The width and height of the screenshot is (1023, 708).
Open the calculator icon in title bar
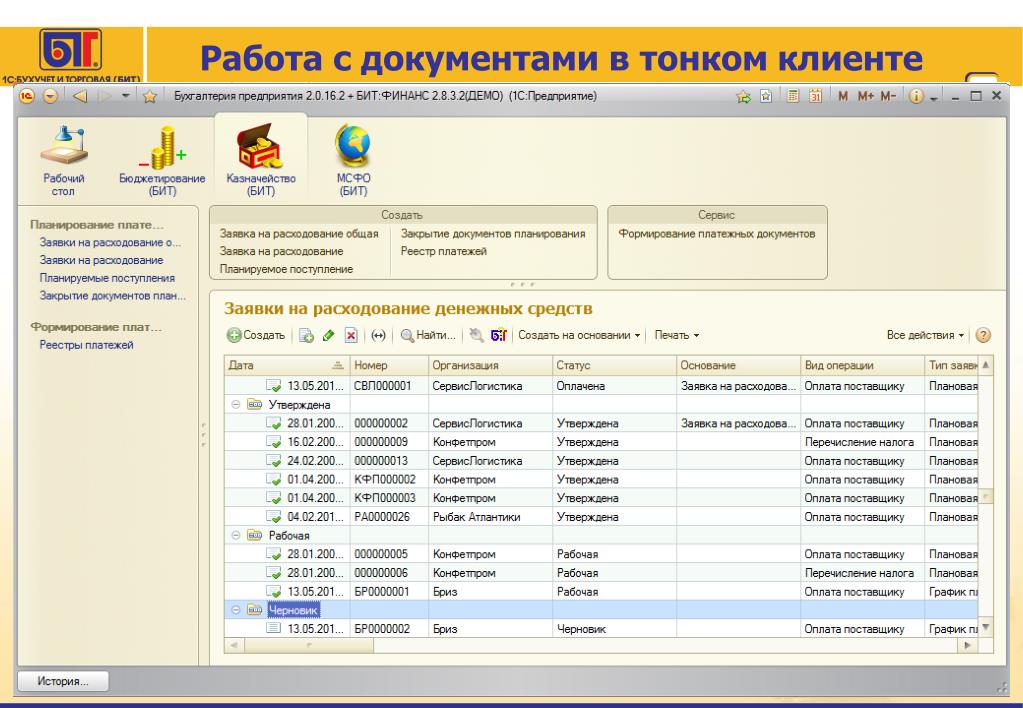(793, 96)
